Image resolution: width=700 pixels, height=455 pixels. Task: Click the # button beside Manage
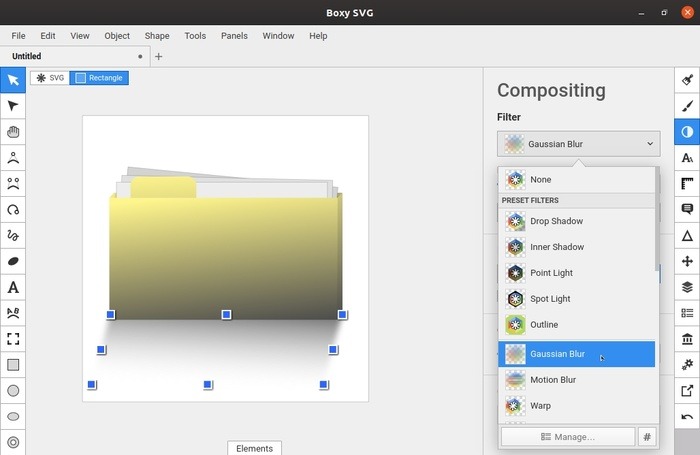[647, 437]
